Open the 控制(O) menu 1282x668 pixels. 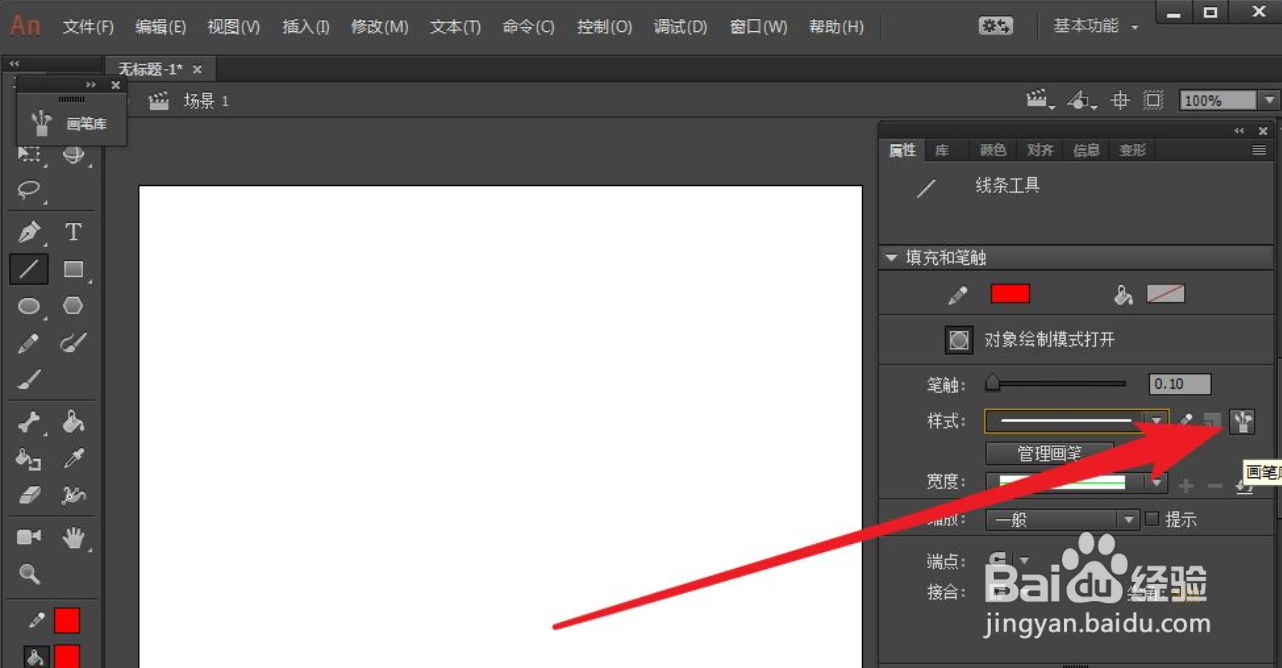604,27
